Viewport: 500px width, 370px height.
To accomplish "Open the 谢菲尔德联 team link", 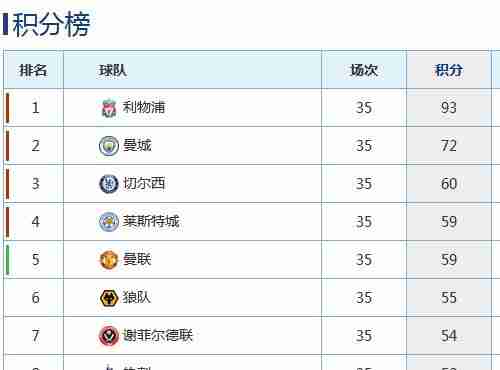I will (158, 335).
